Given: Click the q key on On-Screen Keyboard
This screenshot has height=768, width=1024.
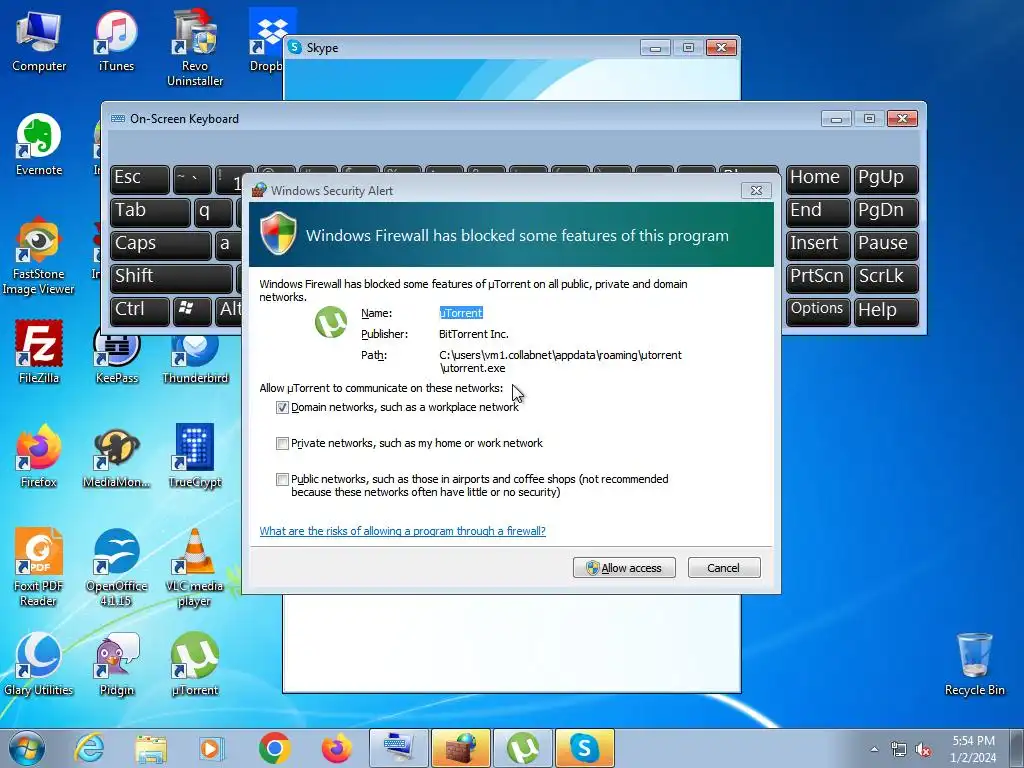Looking at the screenshot, I should 212,212.
